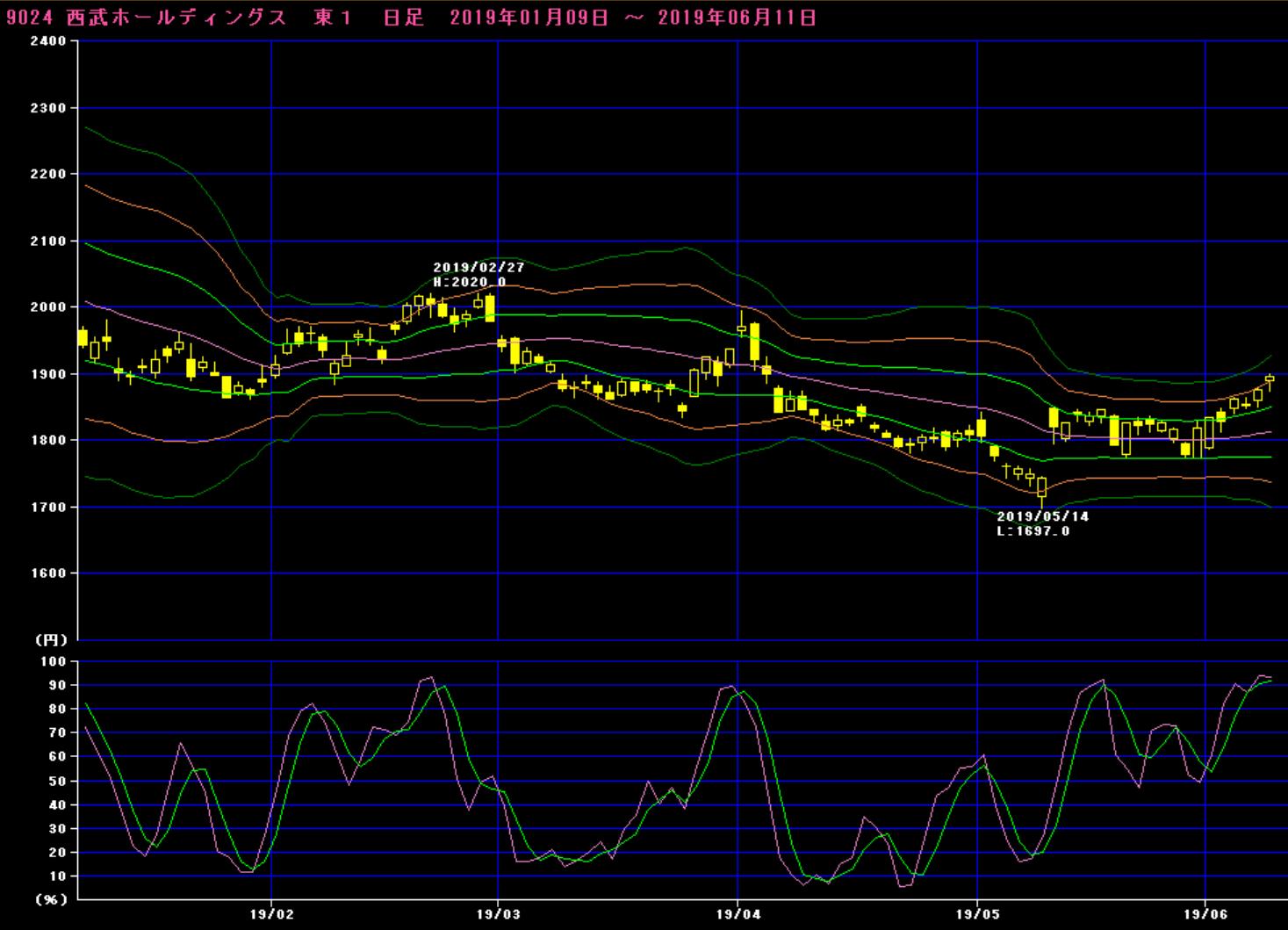Click the tall yellow candle at the February high

pos(490,308)
